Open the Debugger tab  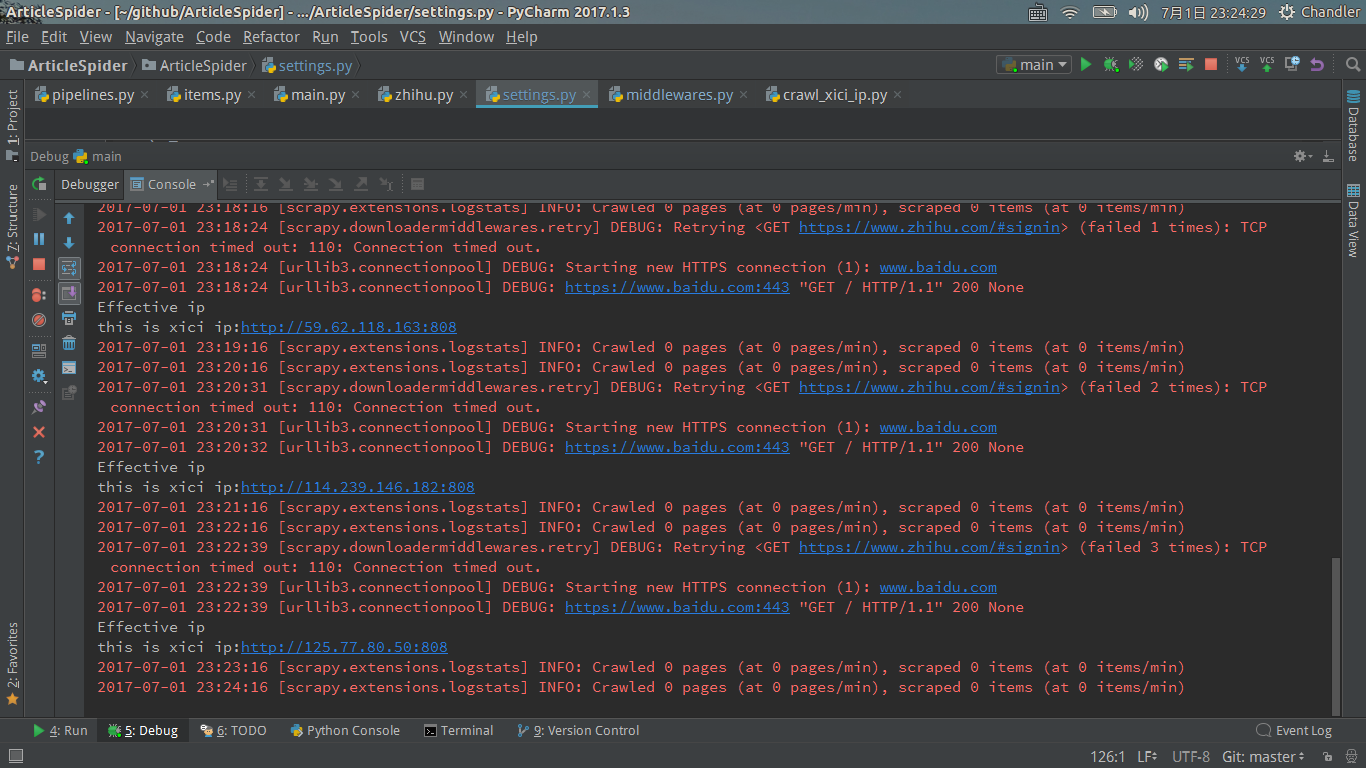click(90, 184)
